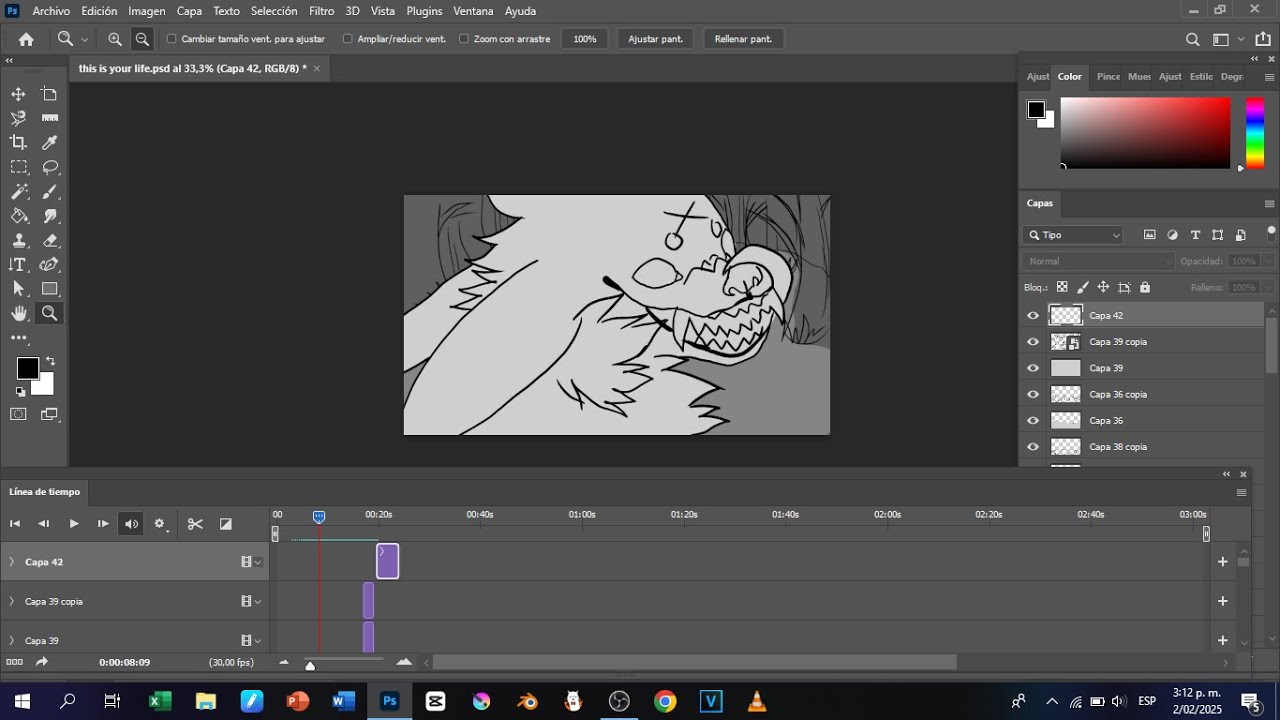Select the Brush tool
The image size is (1280, 720).
click(x=50, y=192)
